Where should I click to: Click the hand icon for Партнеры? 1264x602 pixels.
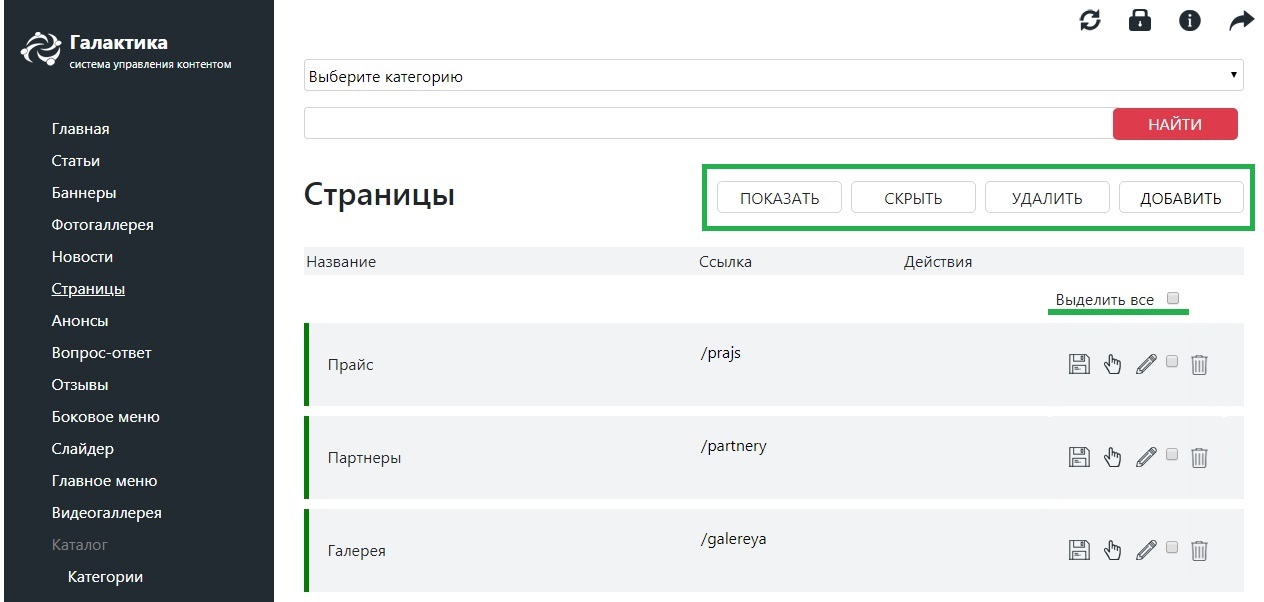[1112, 457]
